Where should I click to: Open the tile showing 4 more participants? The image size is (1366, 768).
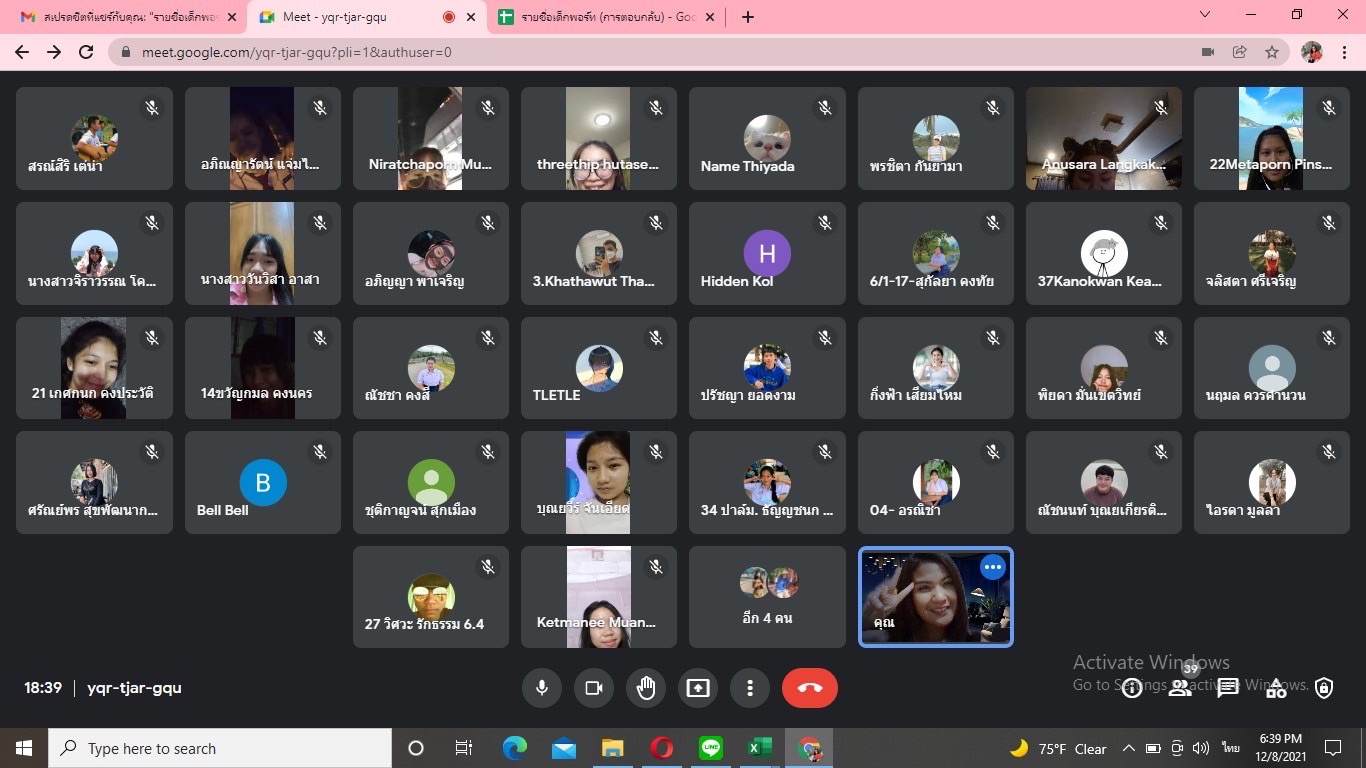tap(767, 597)
